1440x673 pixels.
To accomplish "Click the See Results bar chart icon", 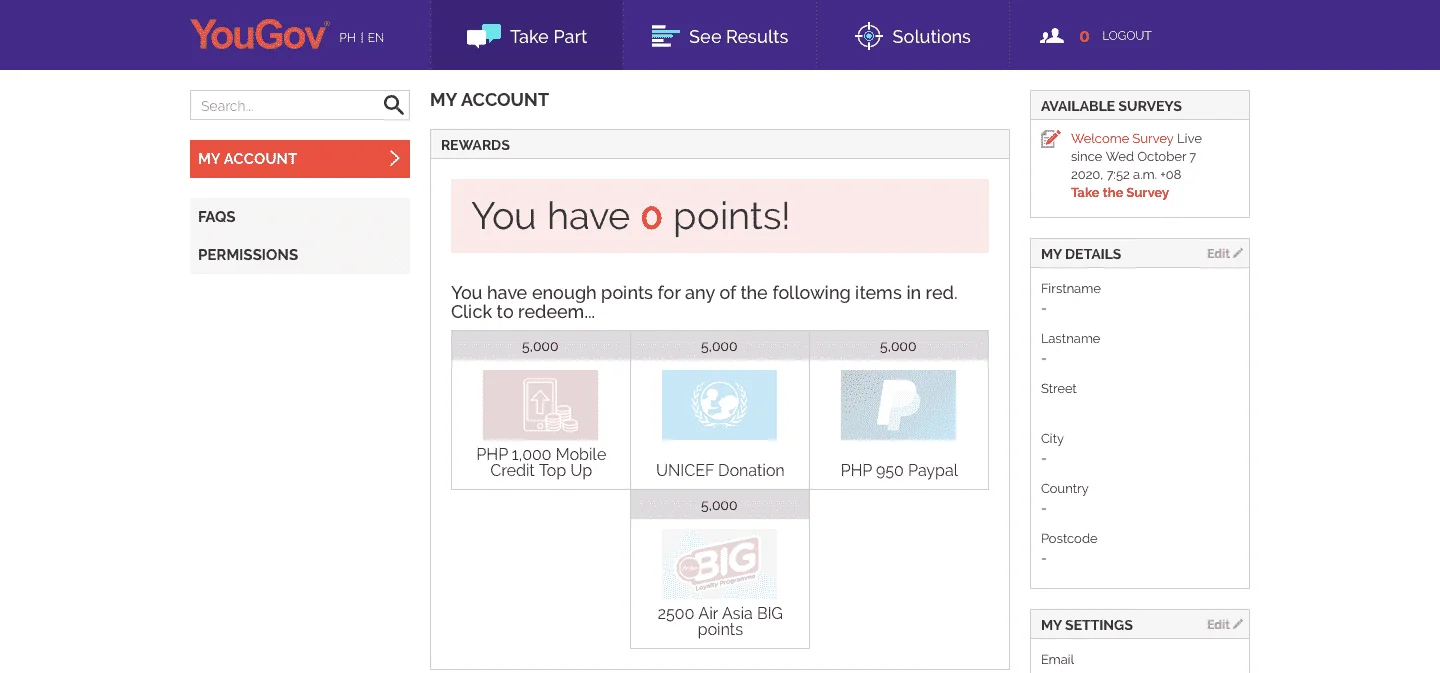I will [665, 36].
